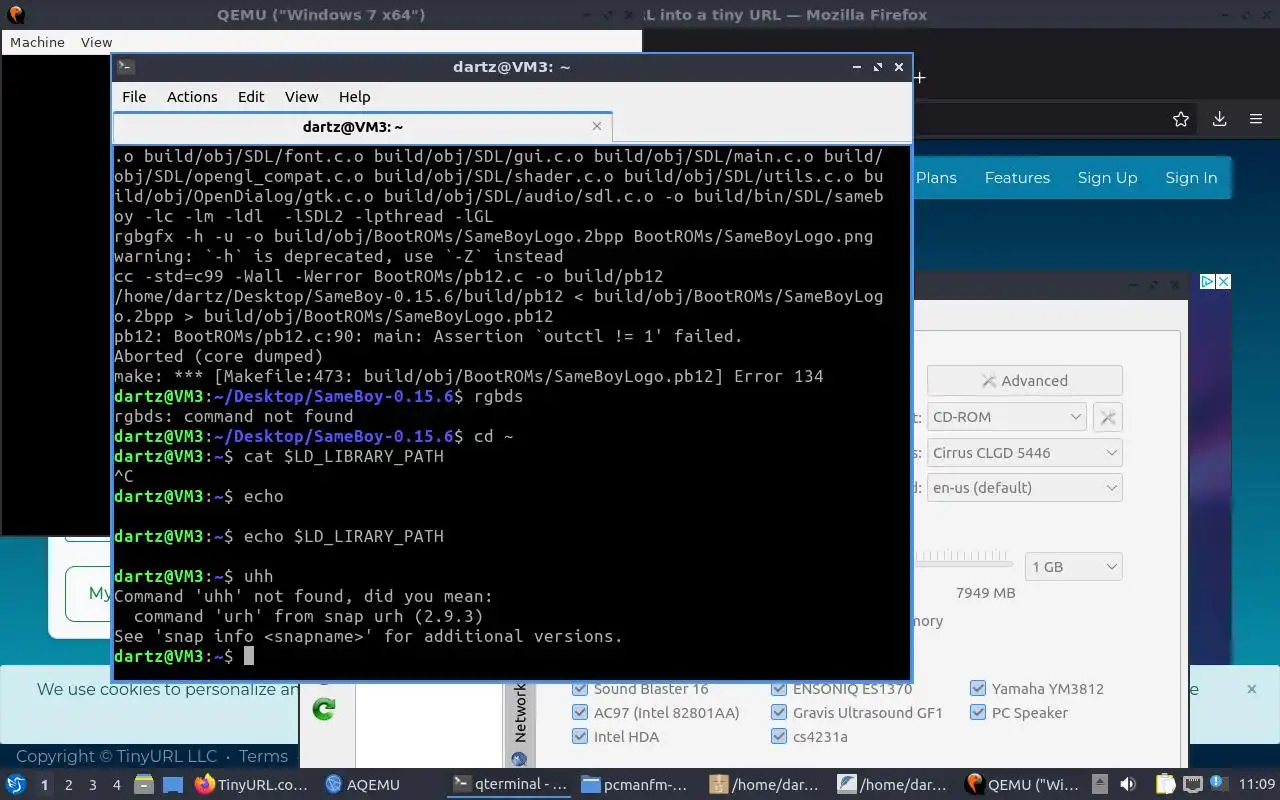Toggle cs4231a checkbox

pyautogui.click(x=779, y=737)
